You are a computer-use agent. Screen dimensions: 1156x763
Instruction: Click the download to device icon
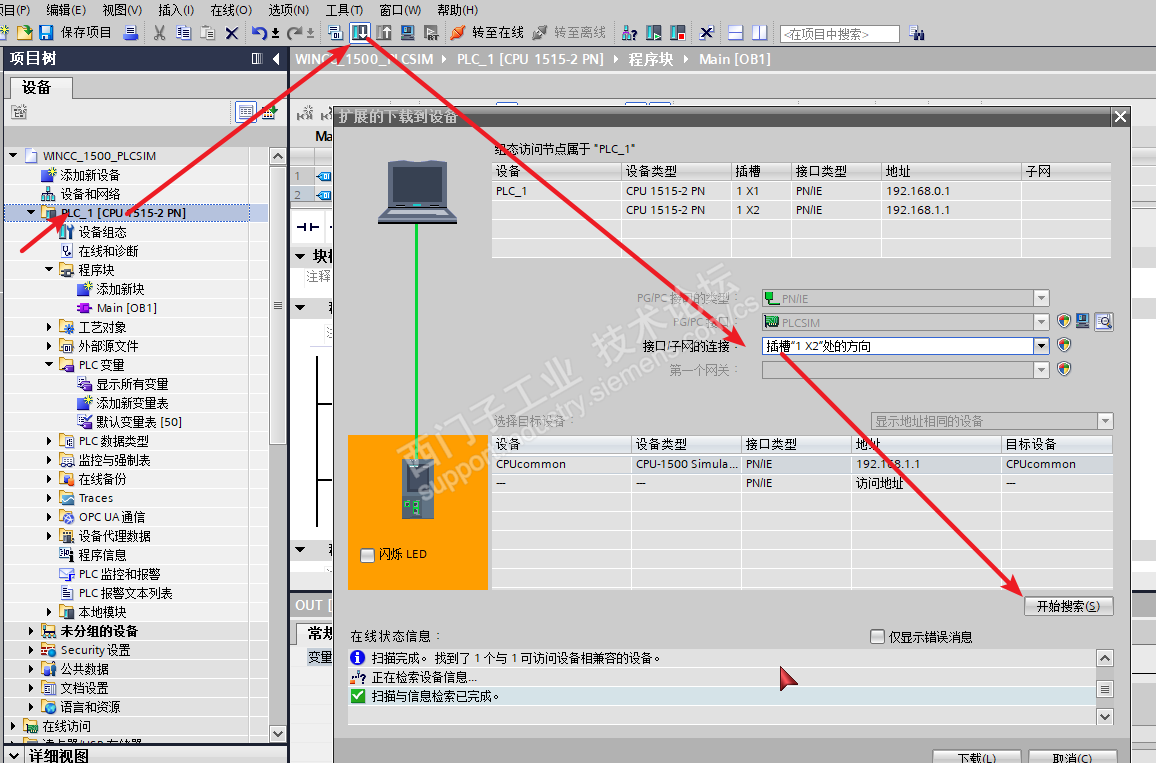[360, 32]
